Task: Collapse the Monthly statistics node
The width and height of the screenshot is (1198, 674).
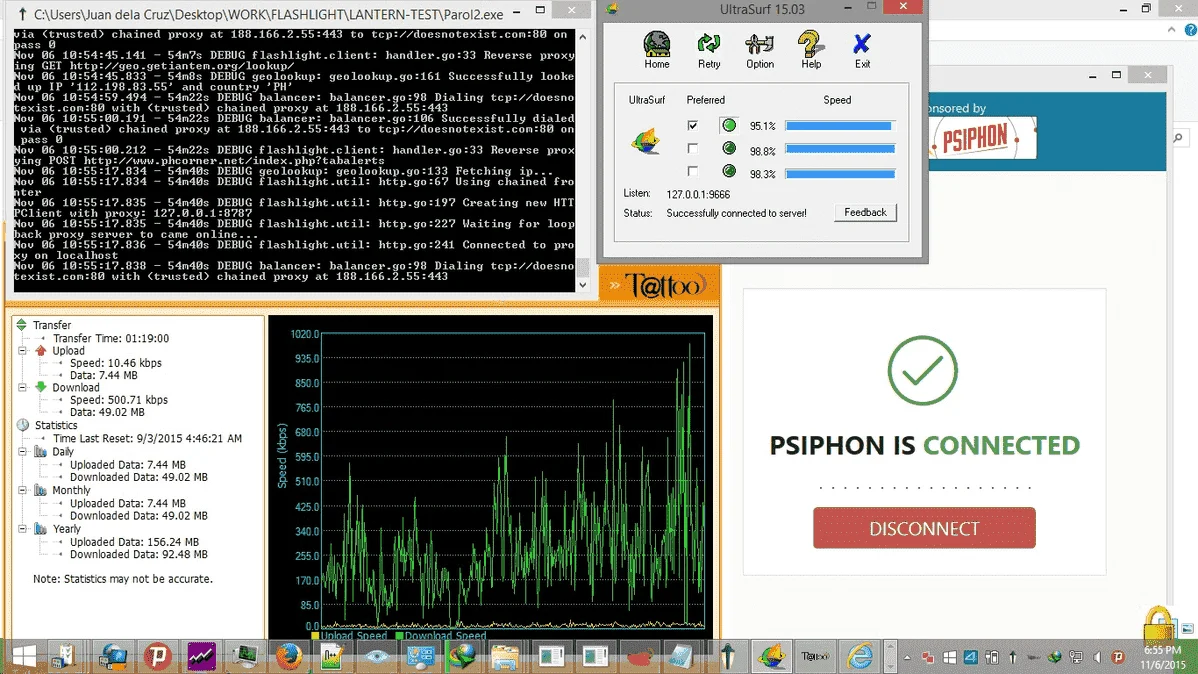Action: click(x=23, y=490)
